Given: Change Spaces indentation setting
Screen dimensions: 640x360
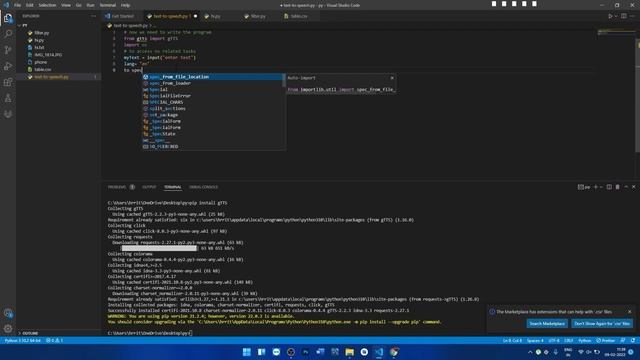Looking at the screenshot, I should 535,340.
